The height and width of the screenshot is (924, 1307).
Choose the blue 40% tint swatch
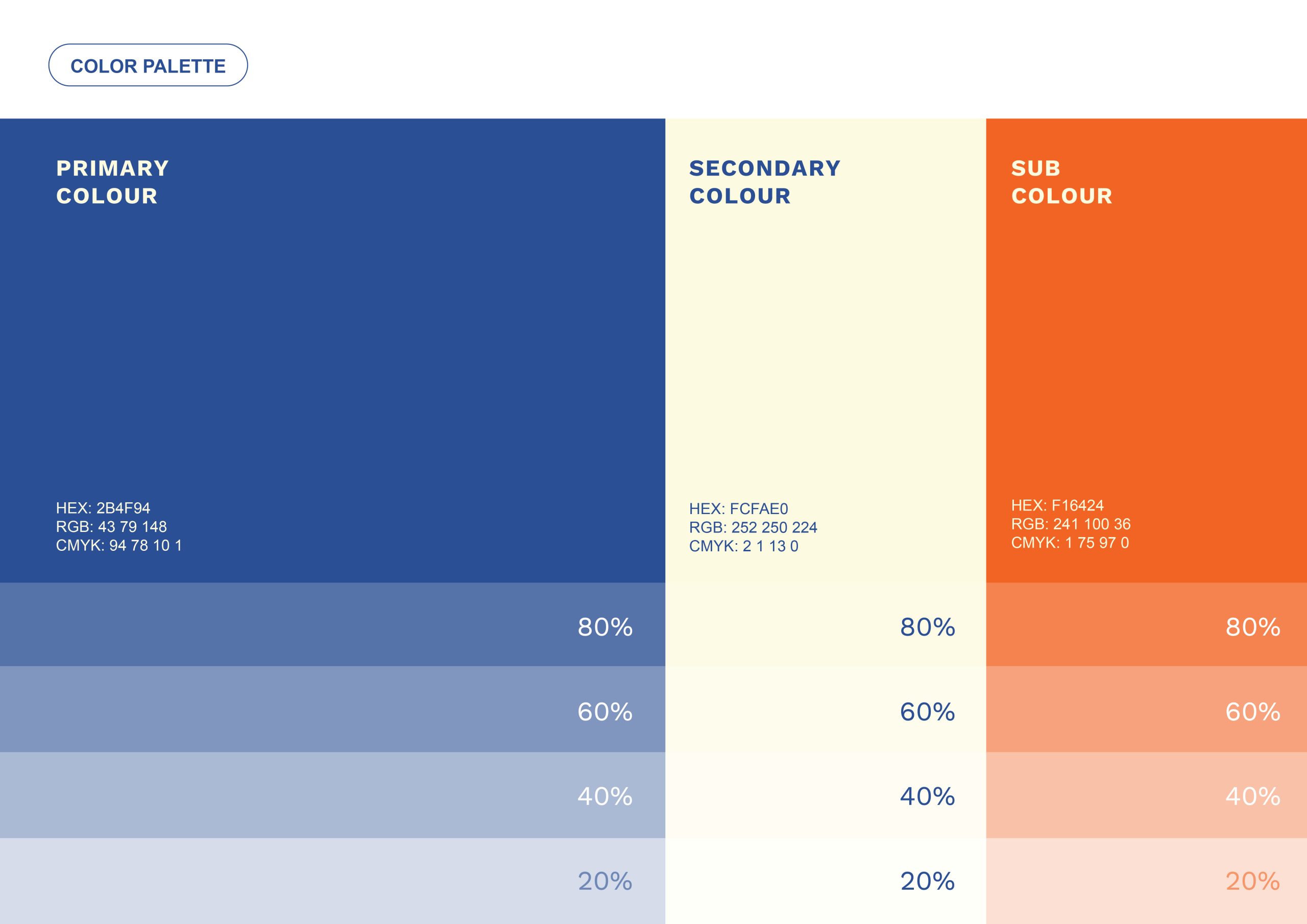click(332, 795)
